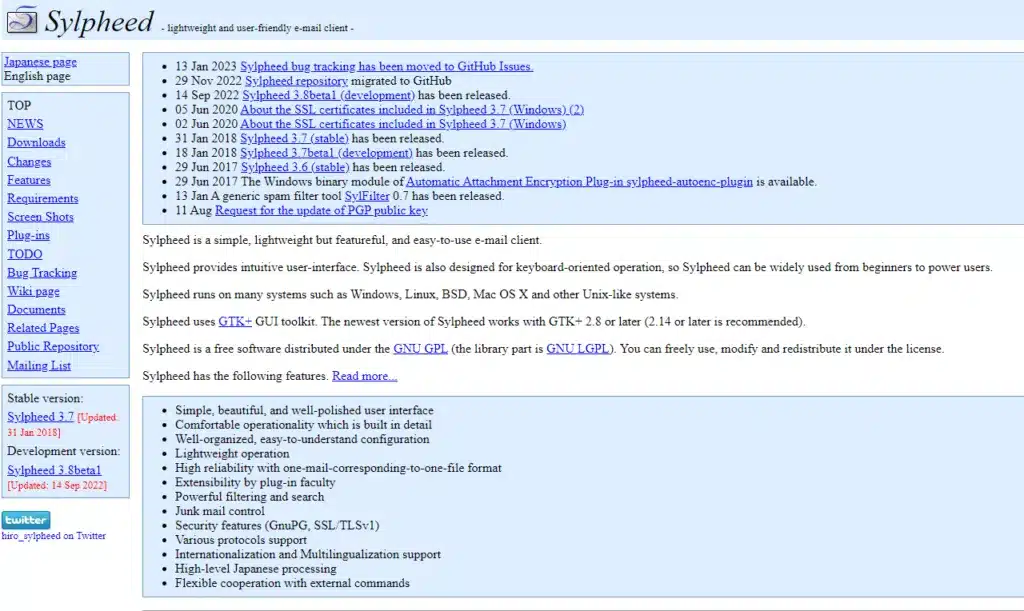
Task: Click the 'Extensibility by plug-in faculty' item
Action: click(255, 482)
